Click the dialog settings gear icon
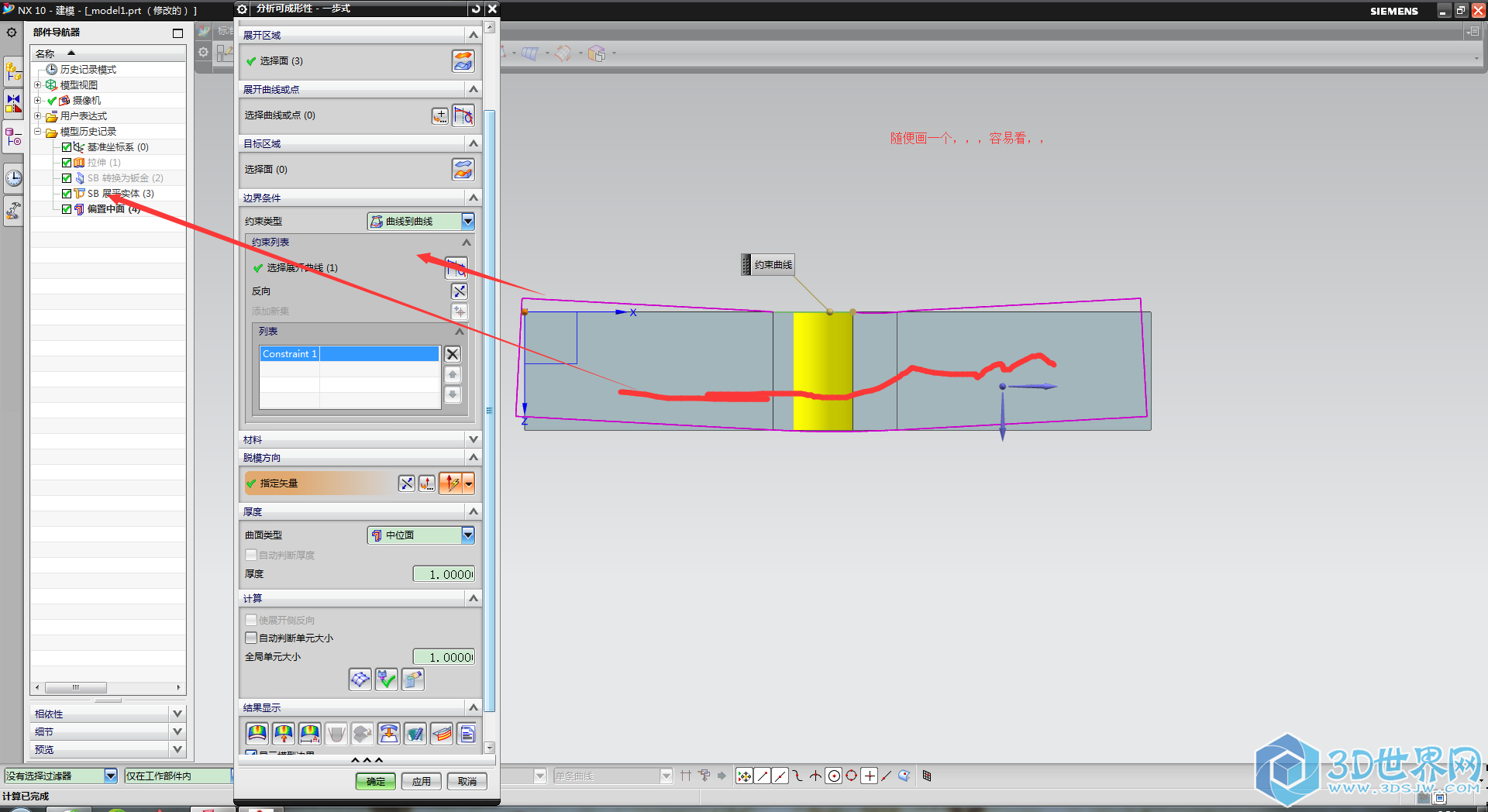 coord(243,9)
